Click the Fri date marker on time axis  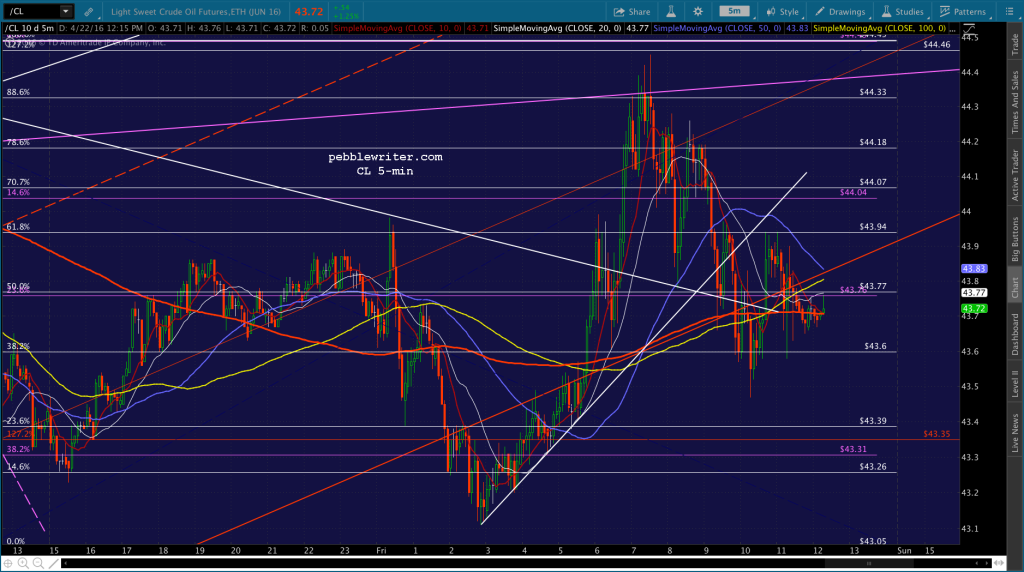(381, 550)
